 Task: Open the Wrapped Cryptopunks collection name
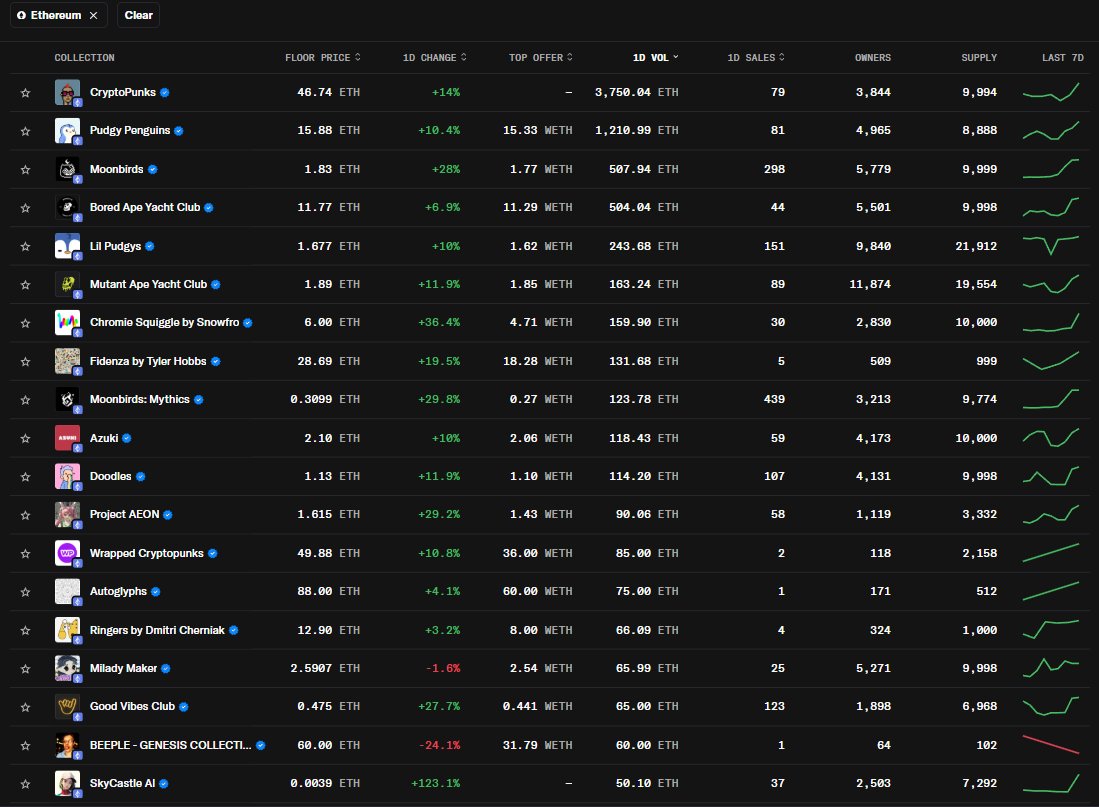pyautogui.click(x=146, y=553)
